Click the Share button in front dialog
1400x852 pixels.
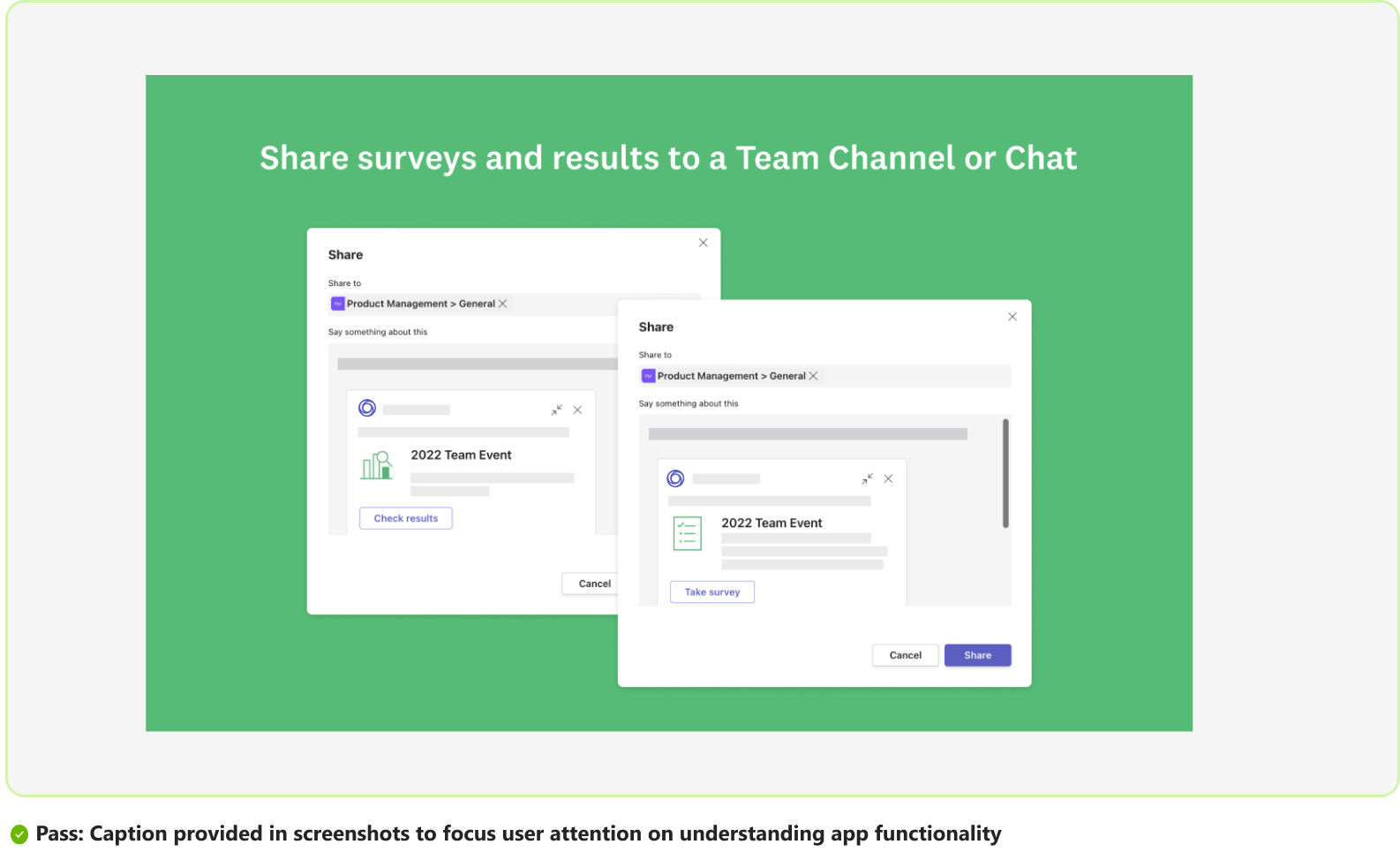[977, 655]
